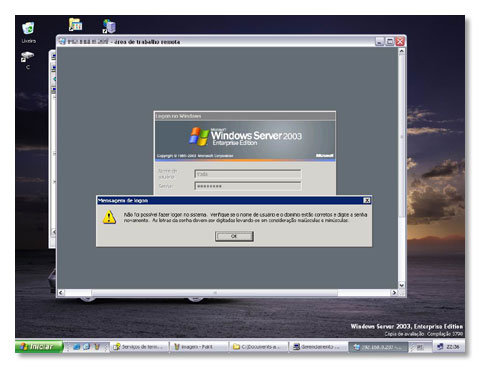This screenshot has width=480, height=368.
Task: Switch to the Serviços de terminal taskbar item
Action: pos(139,347)
